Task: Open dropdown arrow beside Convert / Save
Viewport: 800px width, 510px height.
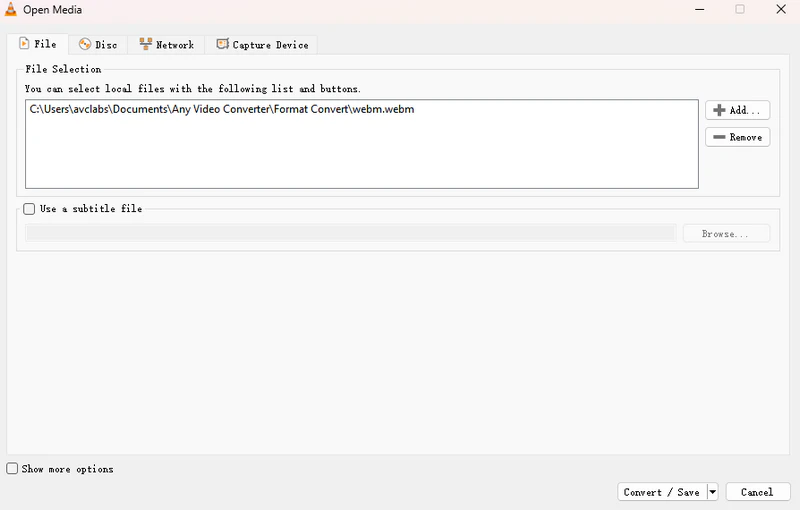Action: (x=713, y=492)
